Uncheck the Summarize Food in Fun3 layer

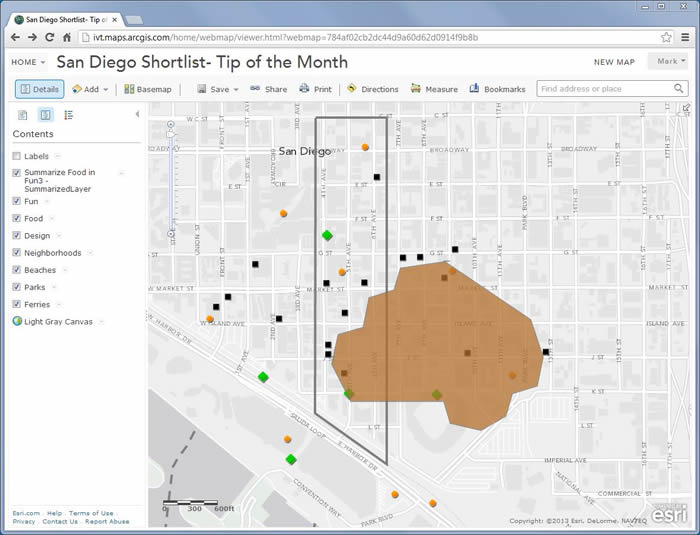point(17,173)
